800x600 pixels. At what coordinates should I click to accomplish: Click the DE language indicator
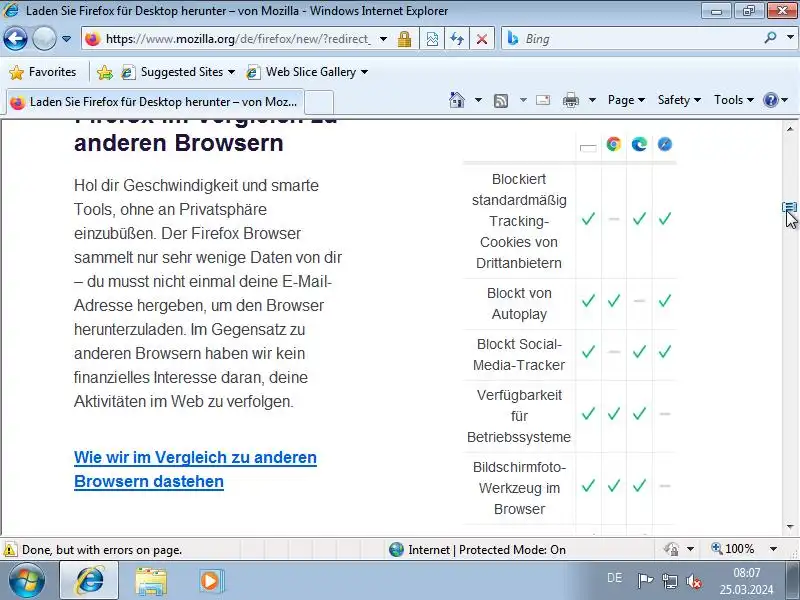614,578
